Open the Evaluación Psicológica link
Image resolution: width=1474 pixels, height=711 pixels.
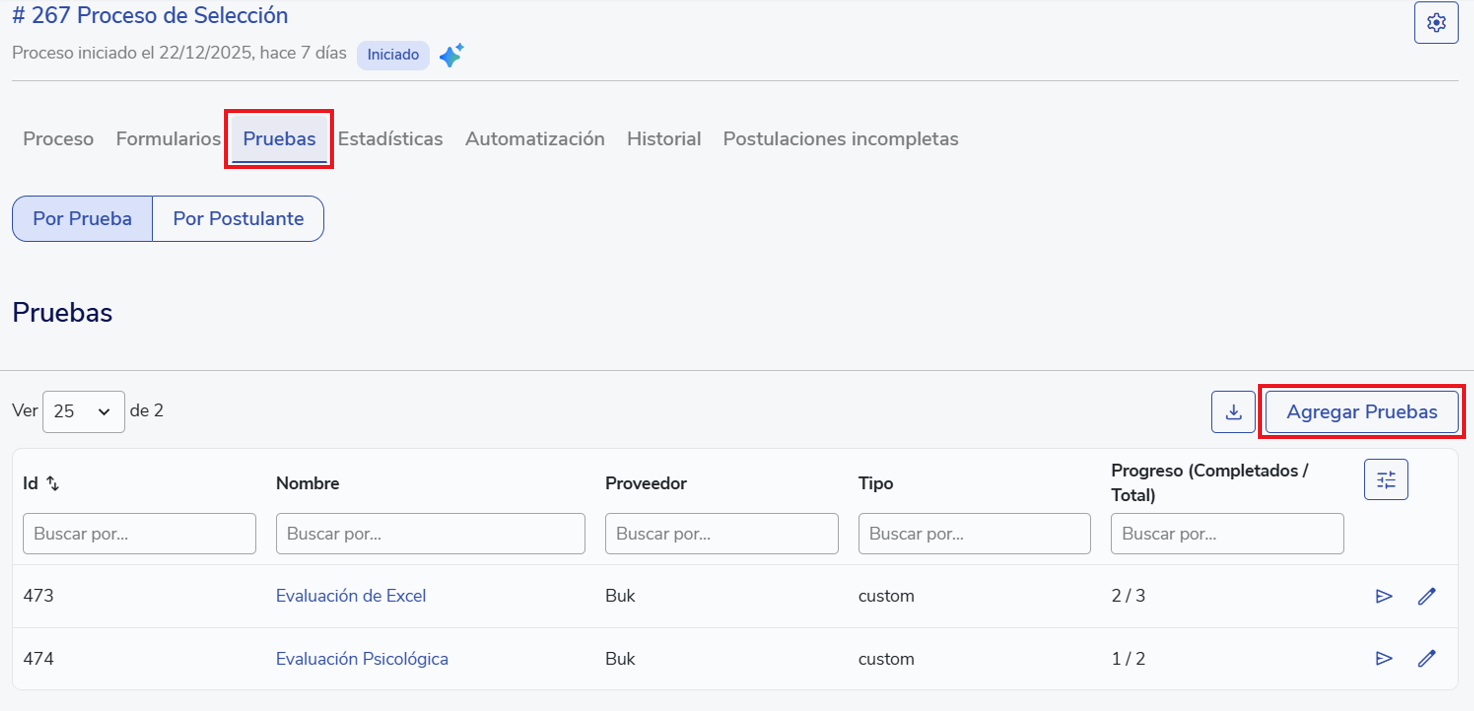362,659
